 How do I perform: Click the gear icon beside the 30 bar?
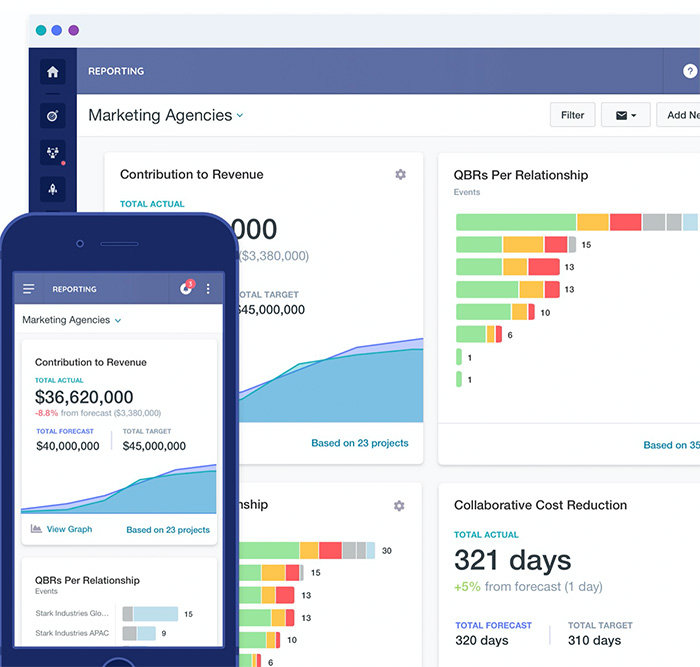(x=399, y=506)
